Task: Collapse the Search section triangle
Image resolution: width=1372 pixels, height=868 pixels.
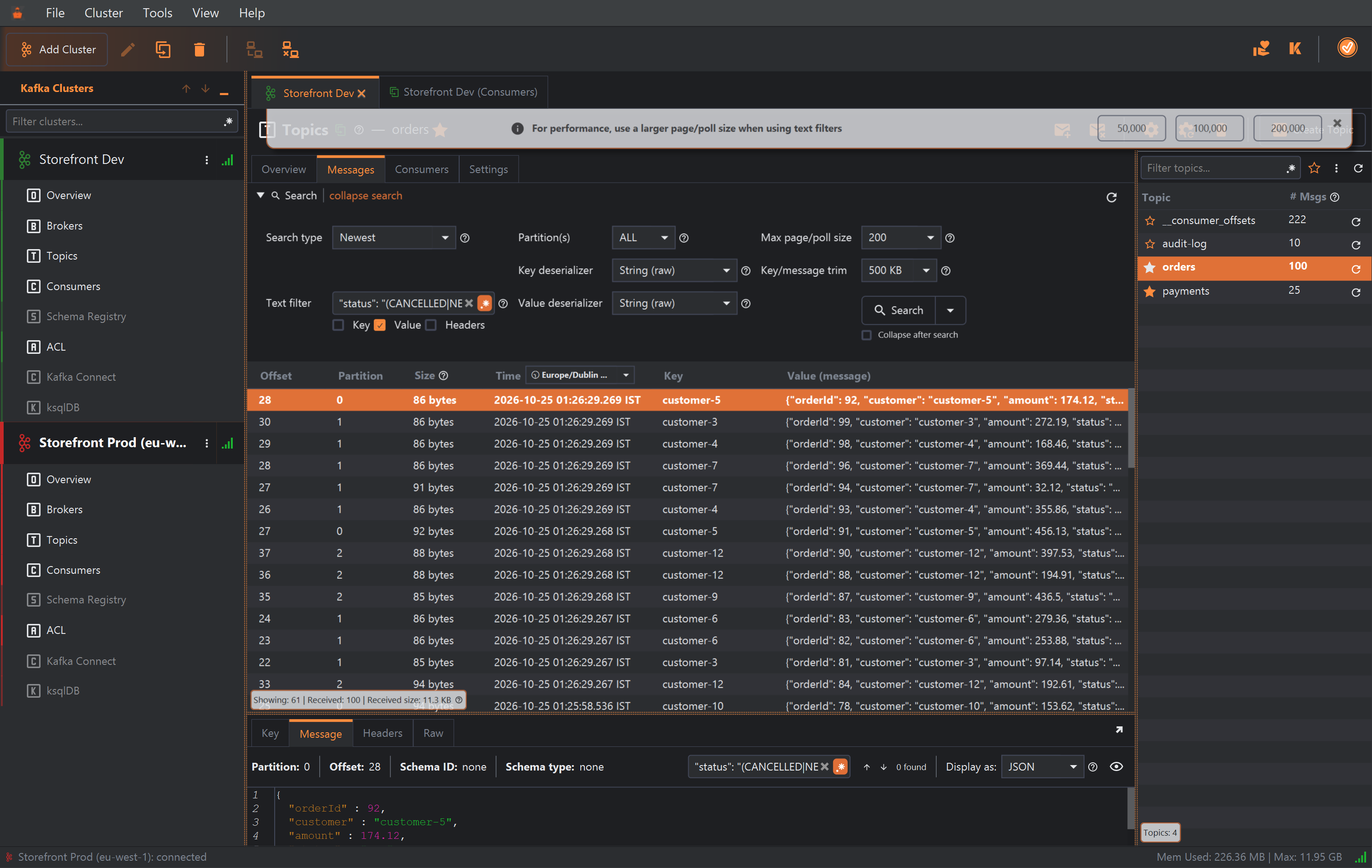Action: (261, 195)
